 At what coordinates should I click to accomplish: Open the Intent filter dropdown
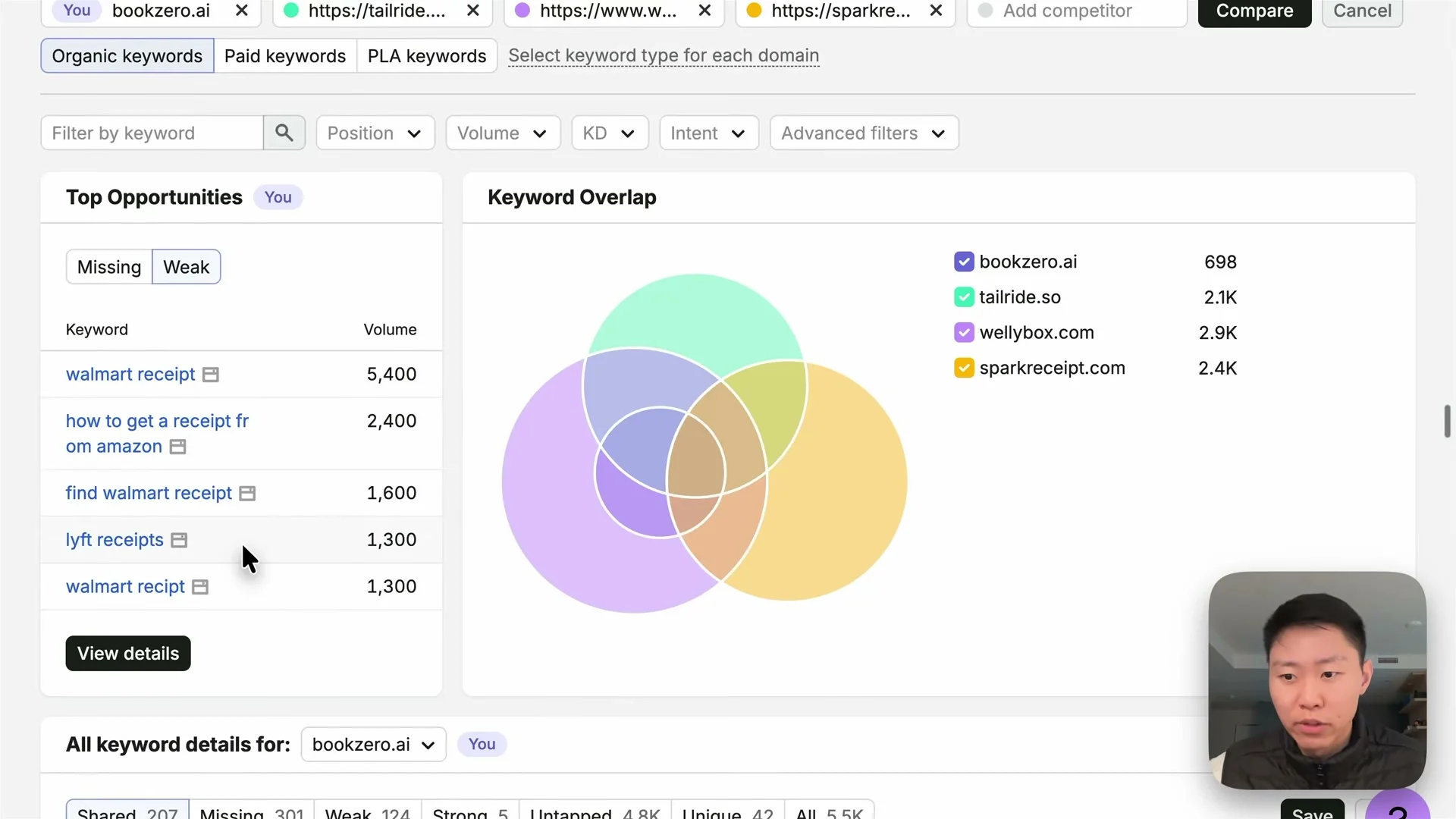(x=709, y=133)
